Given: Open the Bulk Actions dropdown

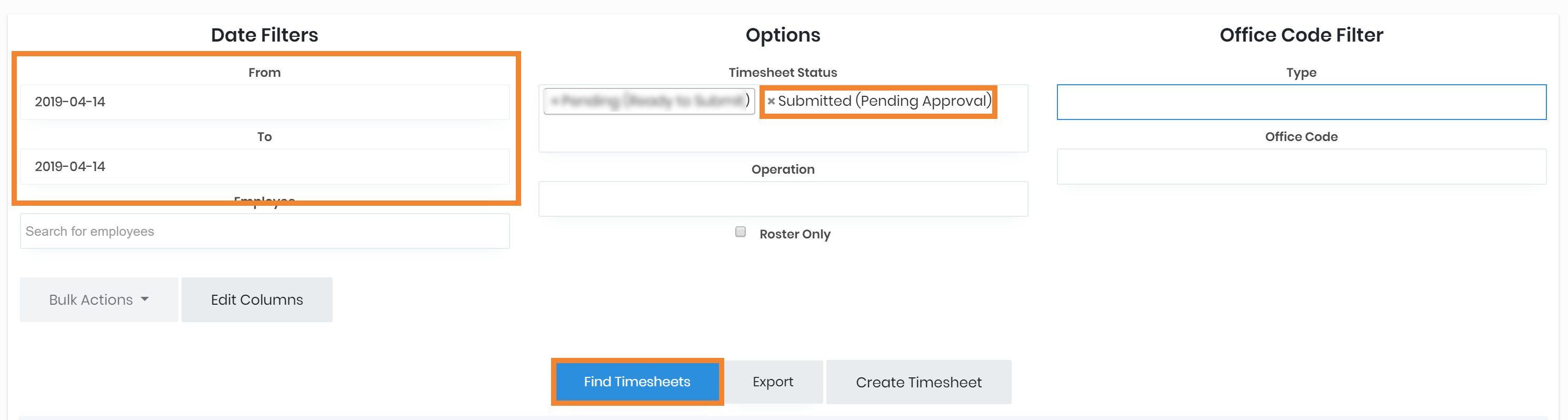Looking at the screenshot, I should click(98, 299).
